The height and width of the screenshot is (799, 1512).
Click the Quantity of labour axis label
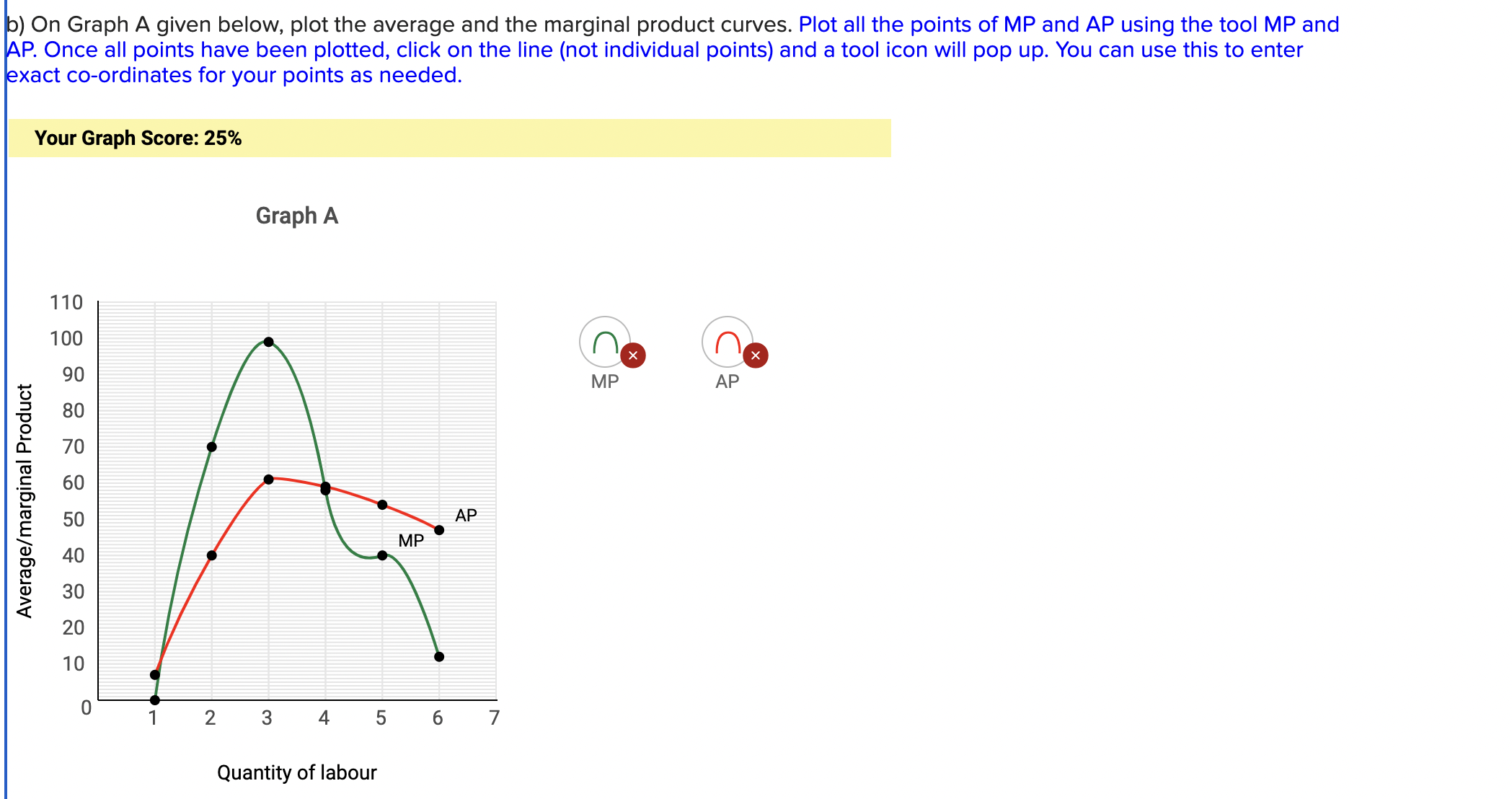coord(297,772)
